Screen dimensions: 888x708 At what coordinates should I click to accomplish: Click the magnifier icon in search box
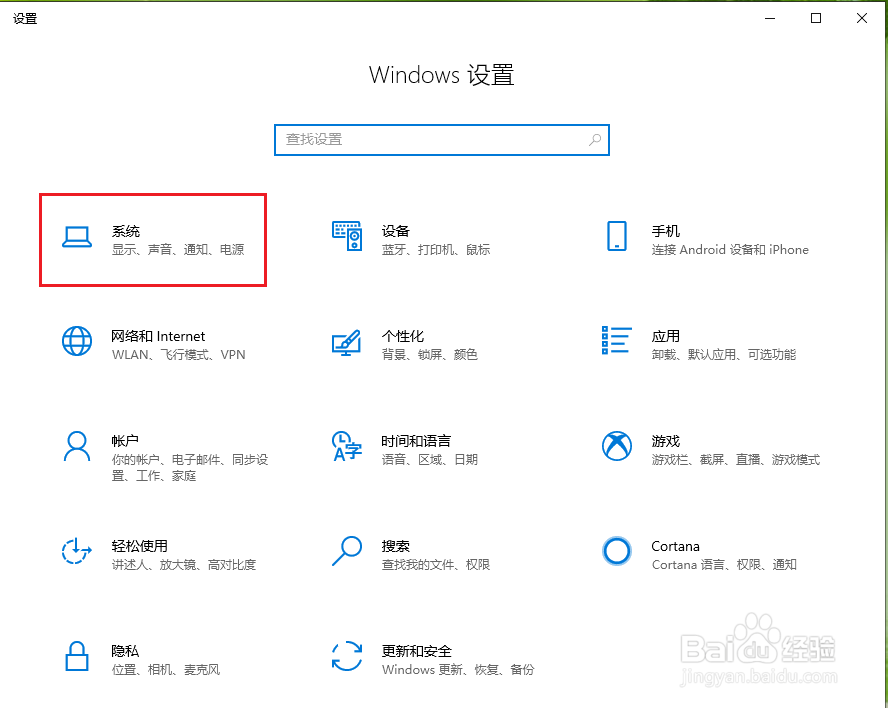[x=595, y=139]
